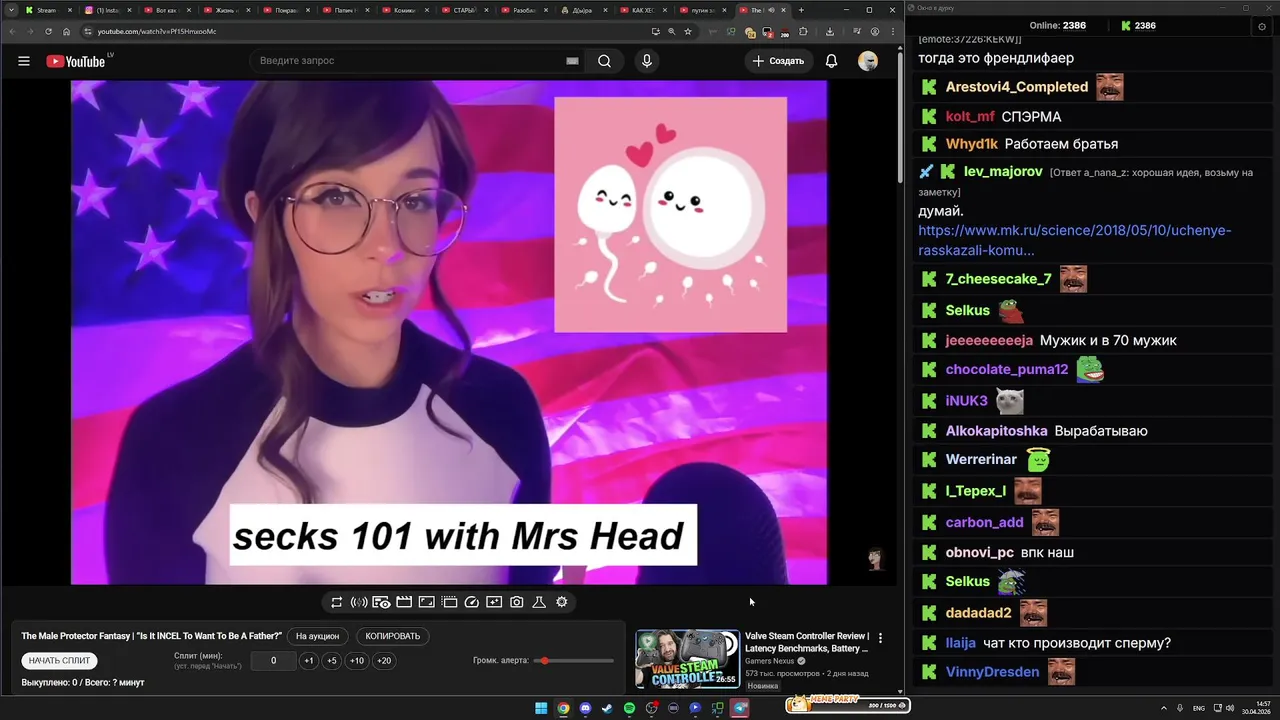Click the search magnifier button
The width and height of the screenshot is (1280, 720).
coord(604,61)
